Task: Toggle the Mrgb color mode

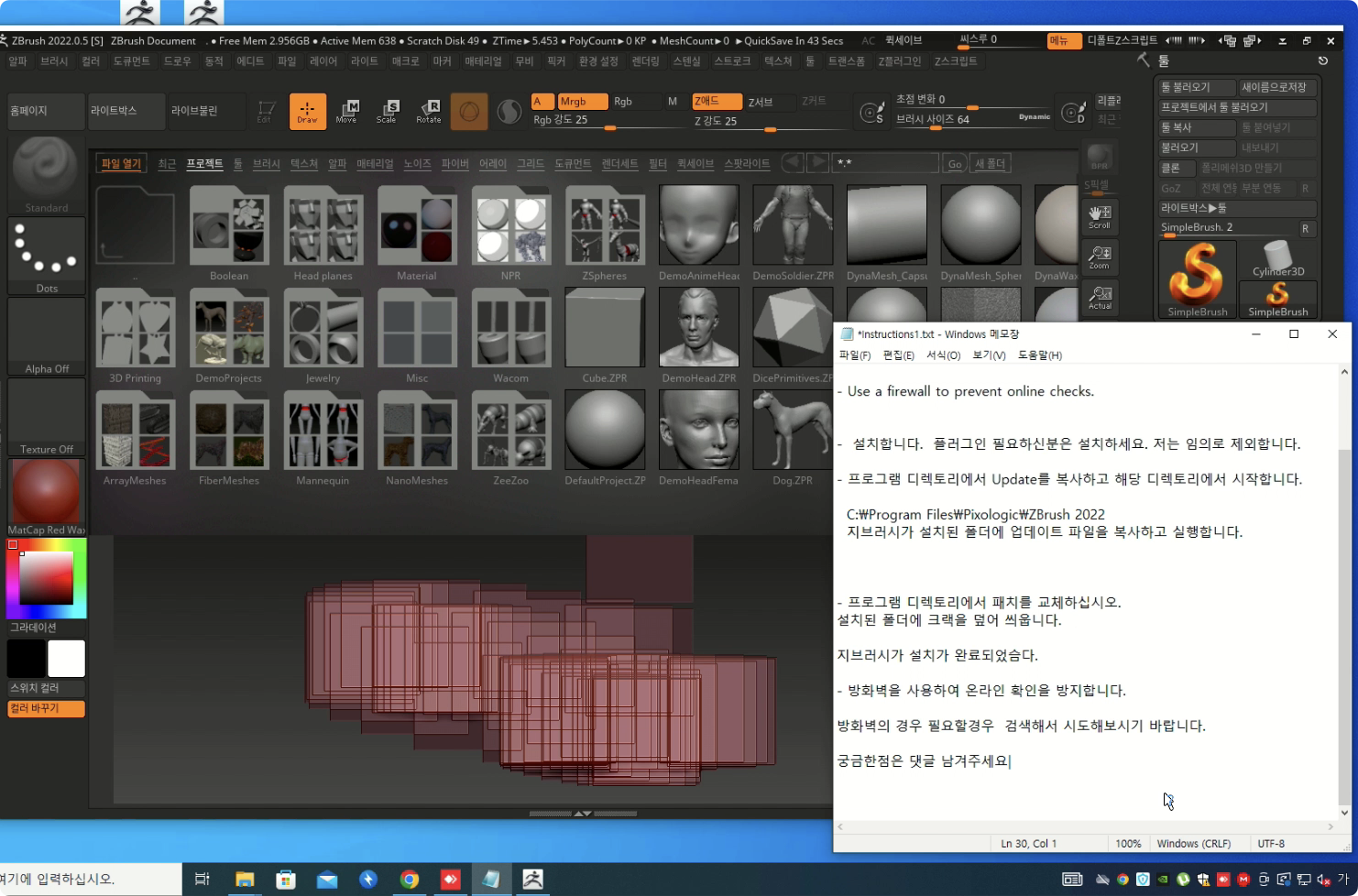Action: pos(583,102)
